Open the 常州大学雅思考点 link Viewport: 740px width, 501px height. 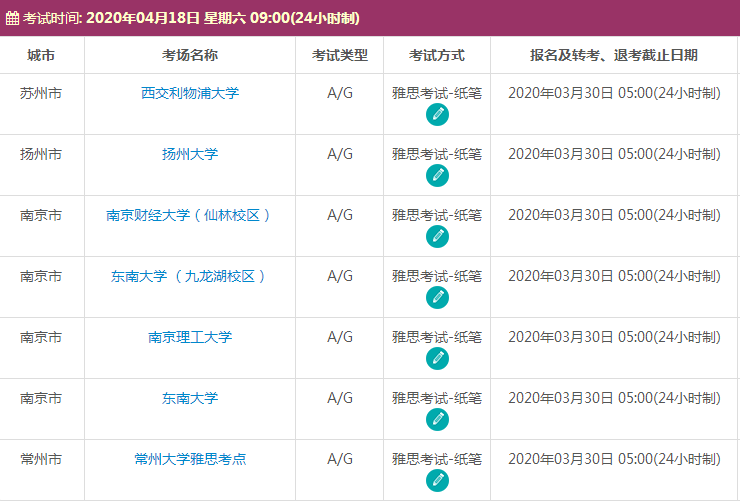[190, 459]
